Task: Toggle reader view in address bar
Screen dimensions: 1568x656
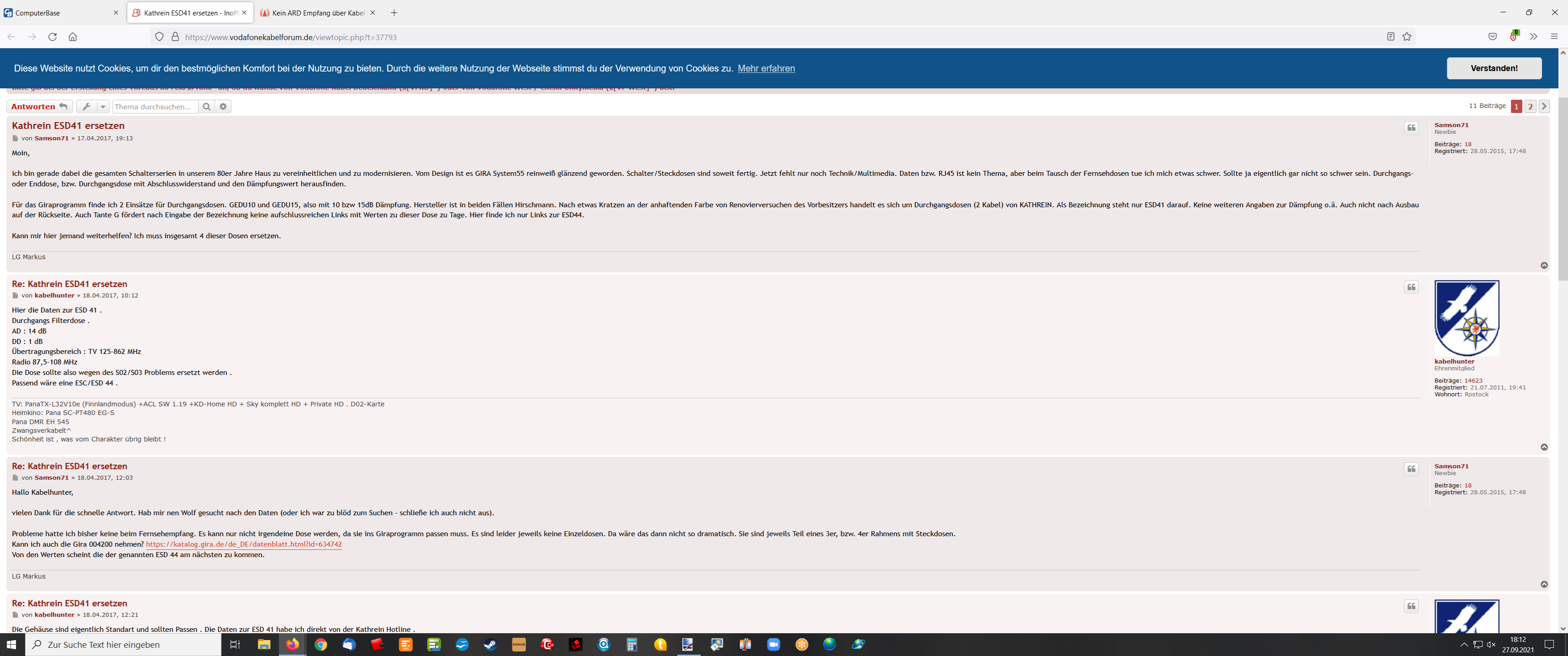Action: (1390, 36)
